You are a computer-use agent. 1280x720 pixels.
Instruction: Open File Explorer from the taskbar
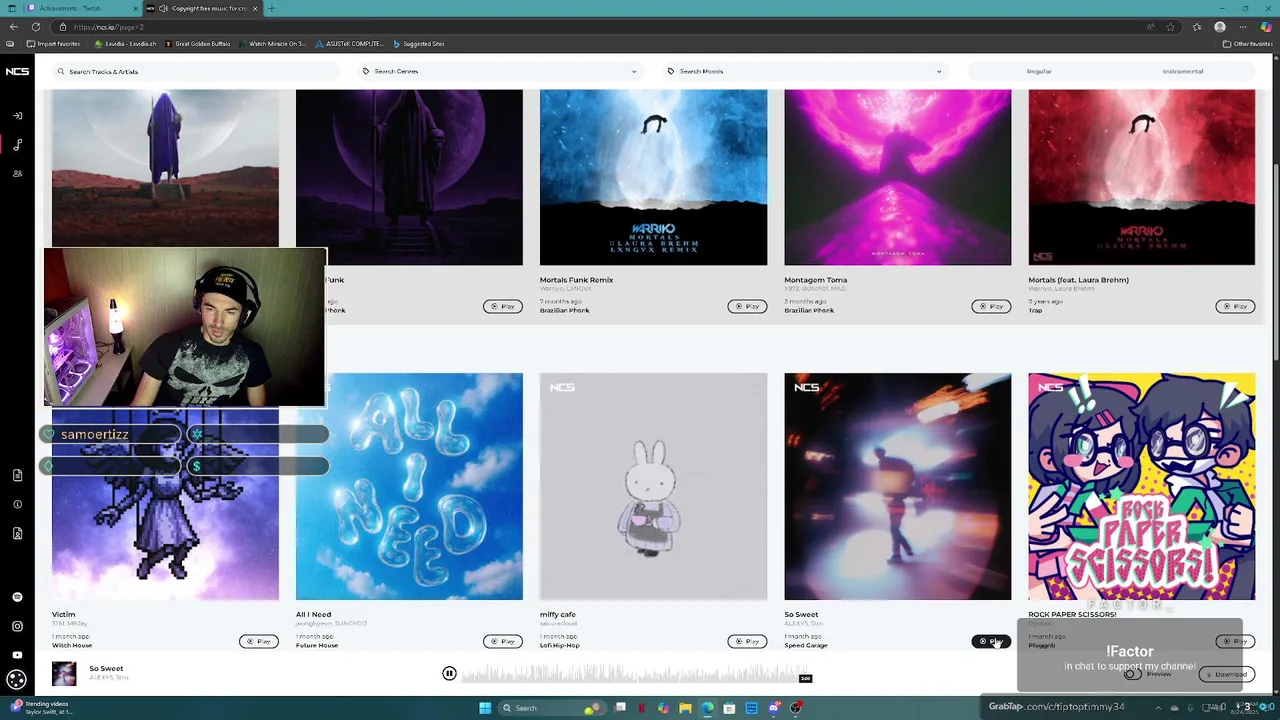click(x=685, y=708)
